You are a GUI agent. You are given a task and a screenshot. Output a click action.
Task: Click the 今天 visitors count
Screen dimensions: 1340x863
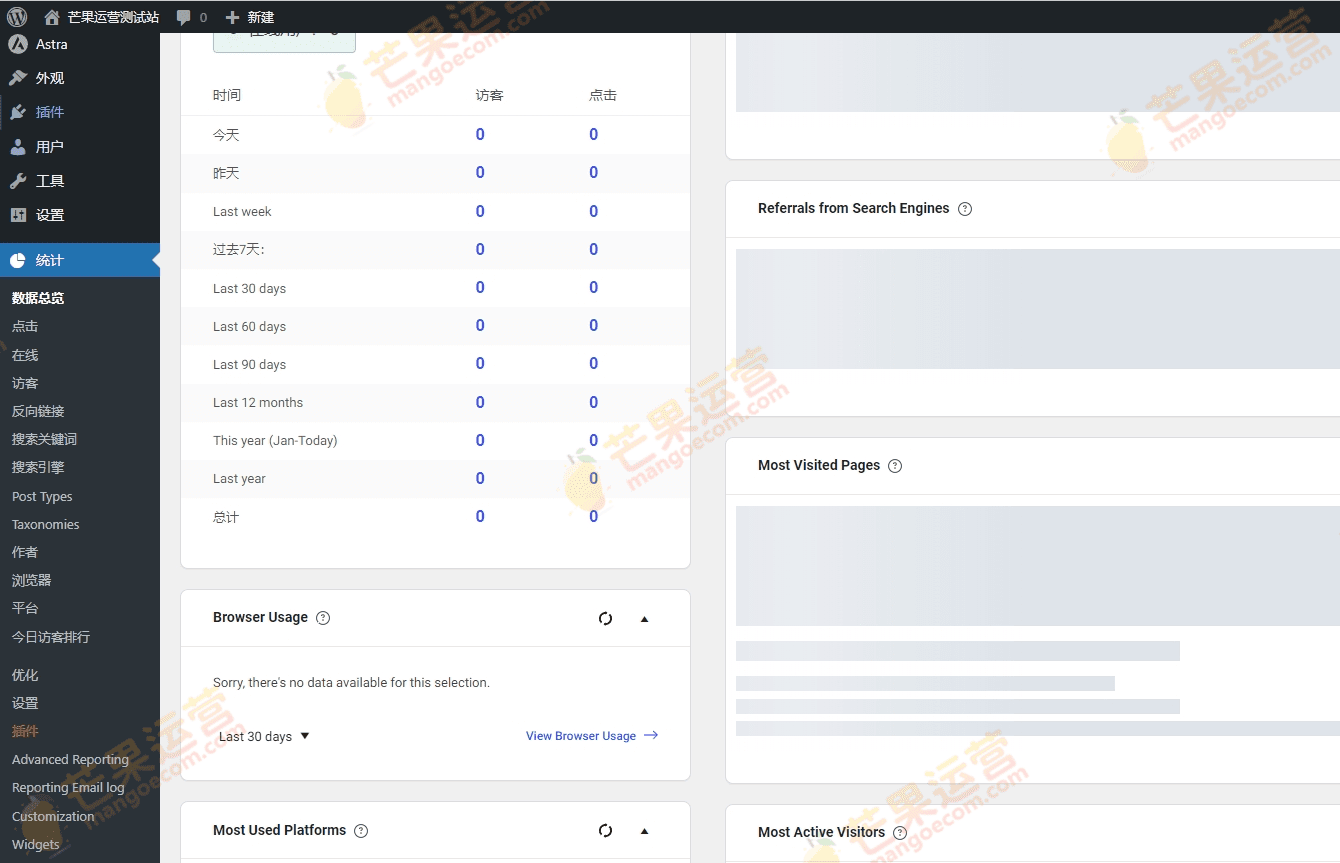480,134
